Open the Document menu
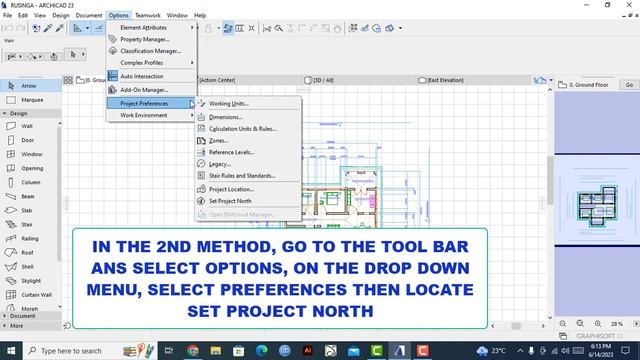The height and width of the screenshot is (360, 640). tap(89, 15)
